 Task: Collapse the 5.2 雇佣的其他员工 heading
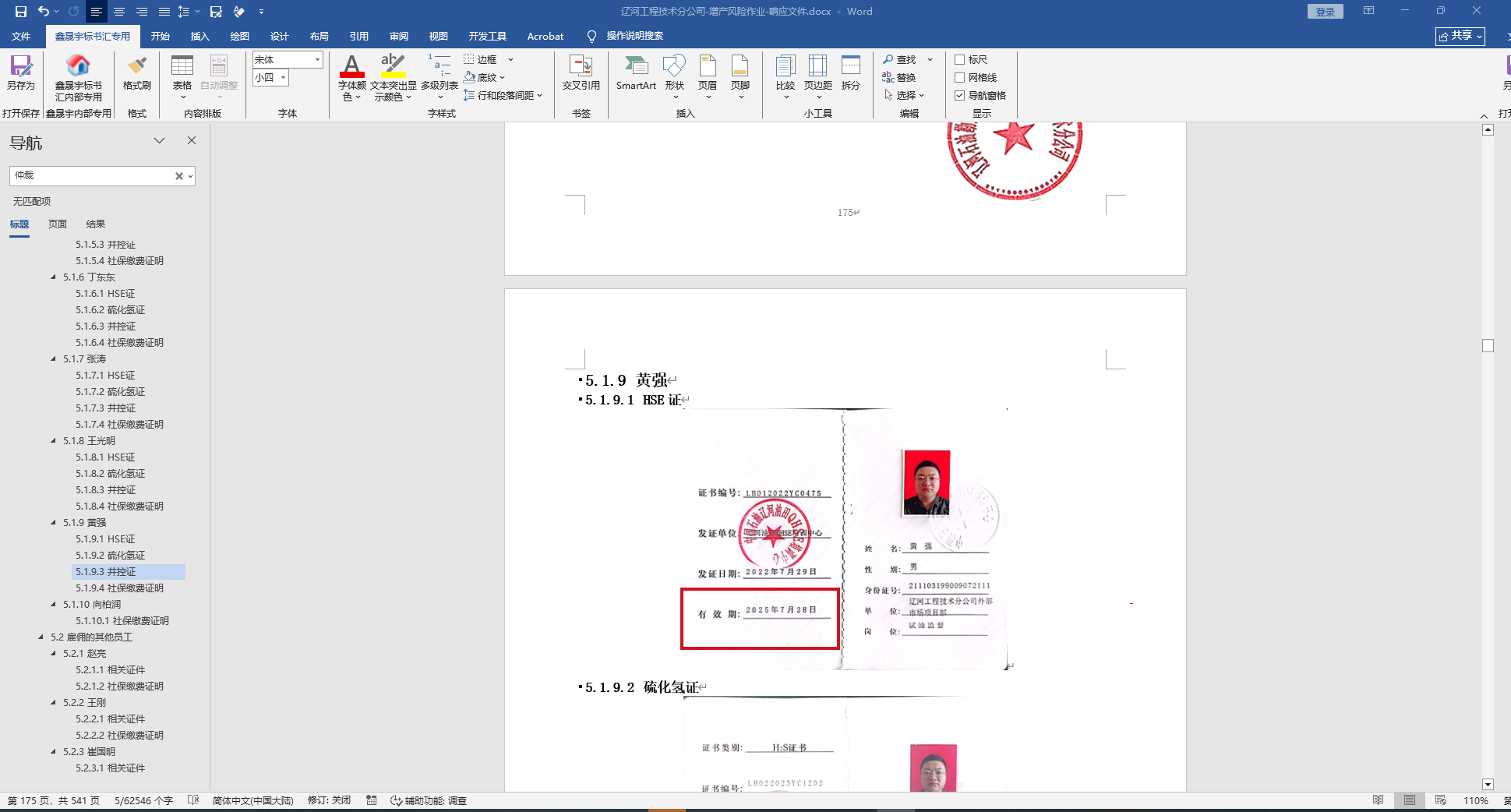[41, 637]
